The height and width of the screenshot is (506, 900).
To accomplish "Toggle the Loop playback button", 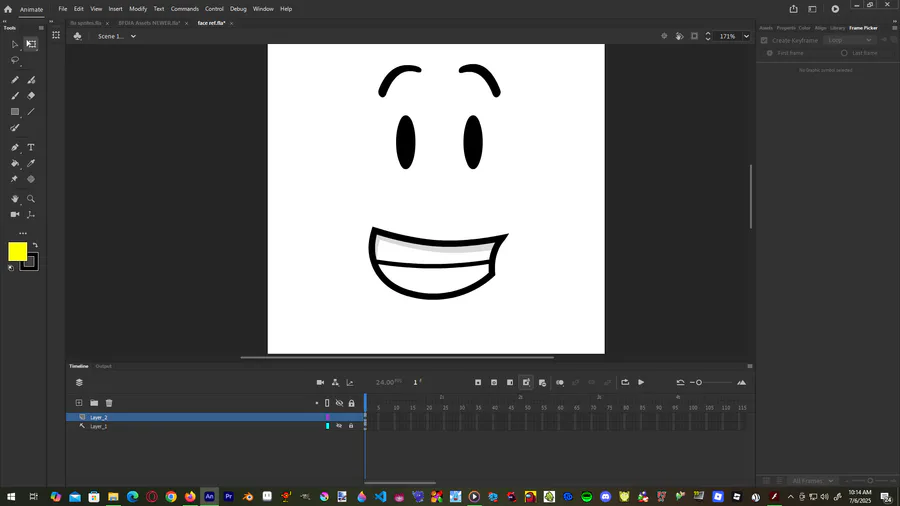I will coord(625,383).
